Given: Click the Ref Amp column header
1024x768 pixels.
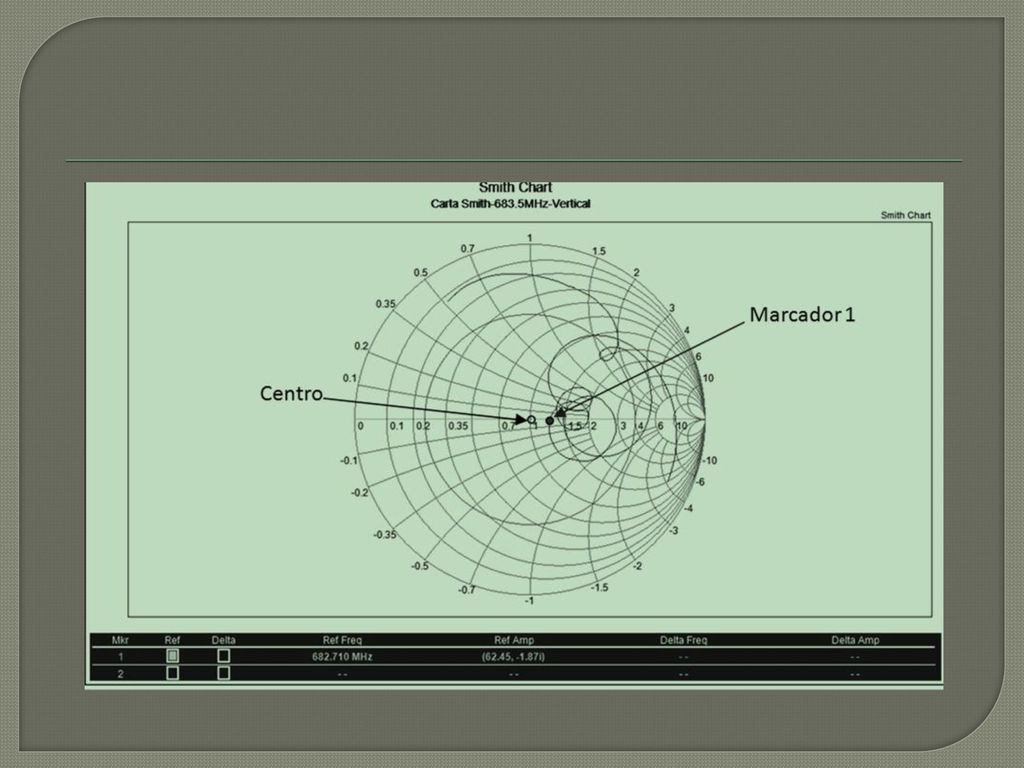Looking at the screenshot, I should (514, 640).
